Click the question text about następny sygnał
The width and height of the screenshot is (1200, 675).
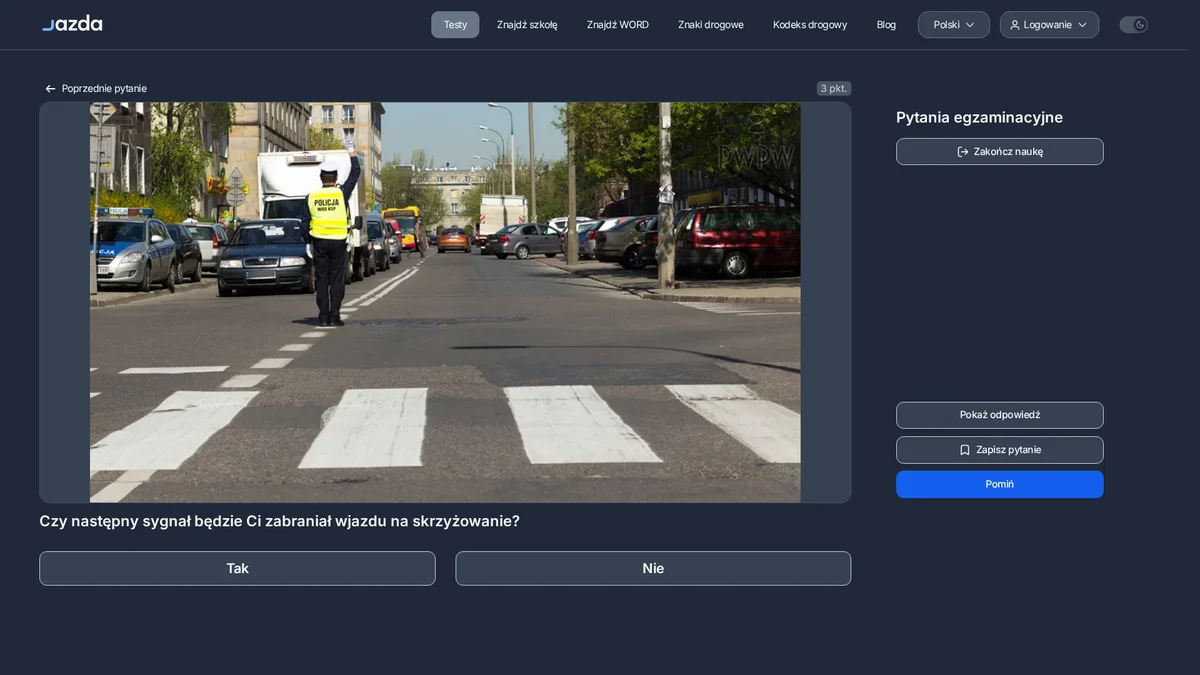pyautogui.click(x=279, y=521)
